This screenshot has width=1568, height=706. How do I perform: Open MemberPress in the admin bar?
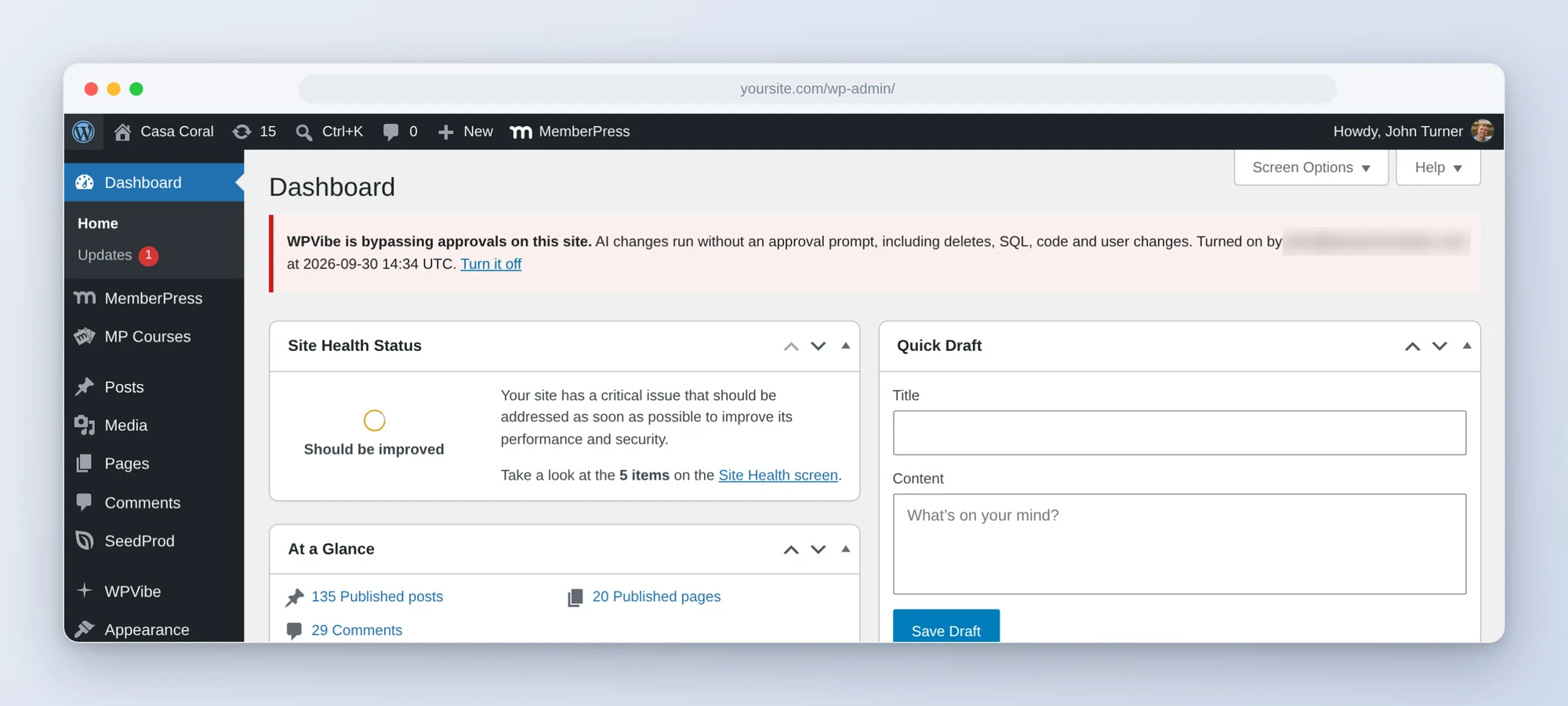click(x=570, y=132)
